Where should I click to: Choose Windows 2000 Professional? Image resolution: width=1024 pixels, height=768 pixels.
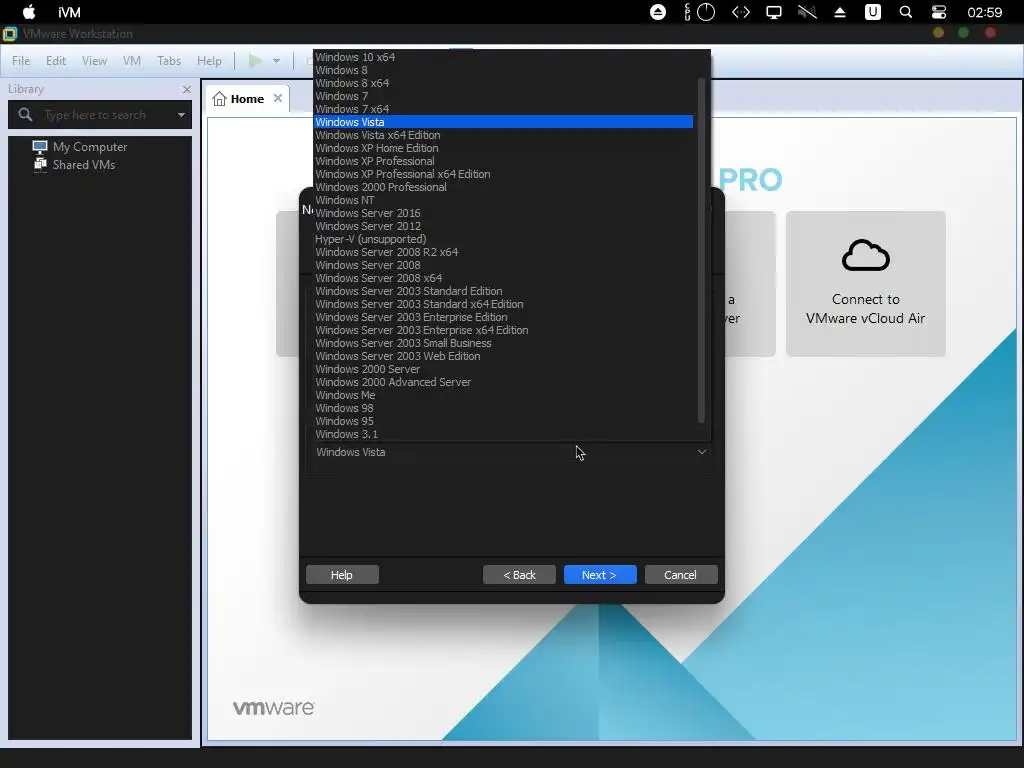[x=504, y=187]
